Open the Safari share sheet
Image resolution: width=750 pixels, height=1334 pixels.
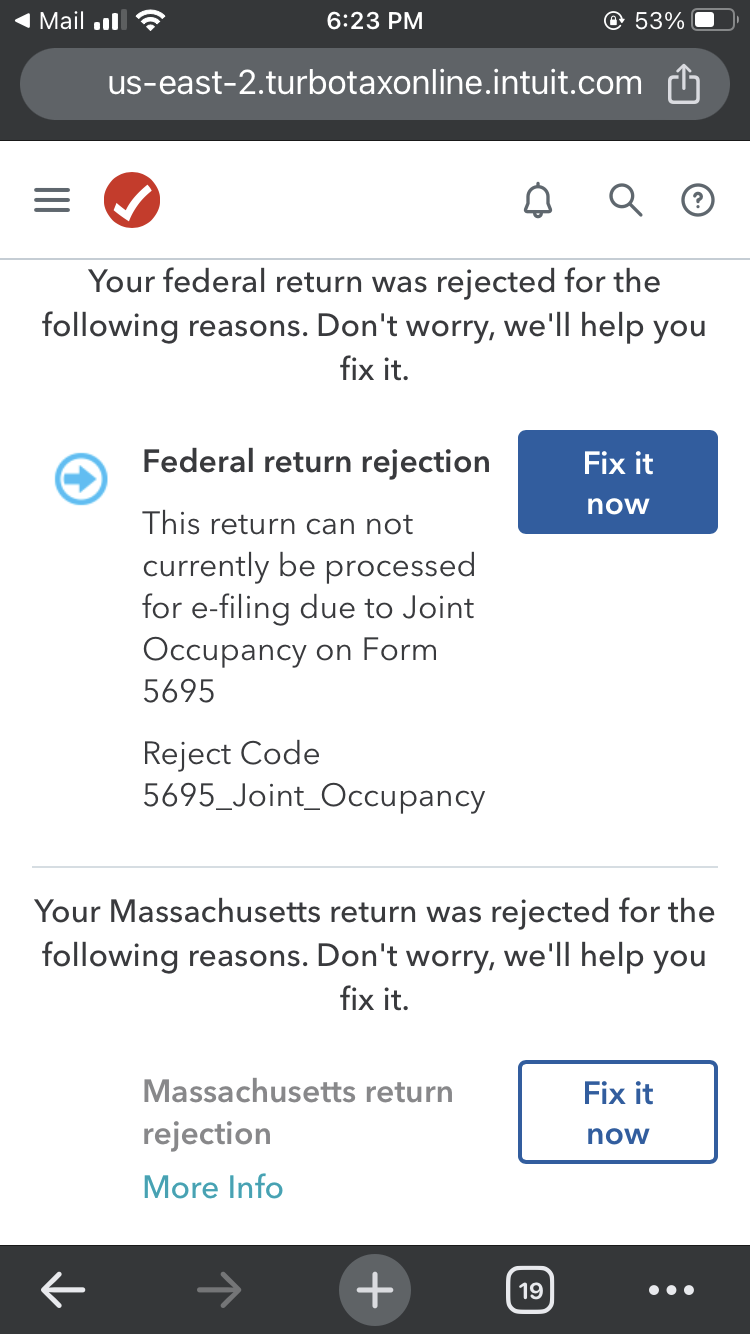tap(683, 83)
